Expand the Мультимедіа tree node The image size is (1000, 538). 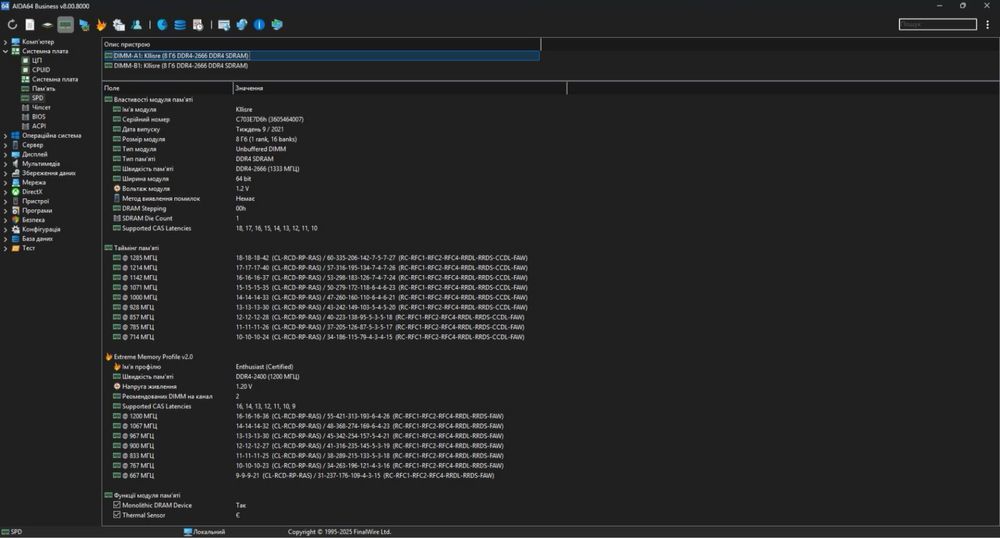pyautogui.click(x=6, y=164)
